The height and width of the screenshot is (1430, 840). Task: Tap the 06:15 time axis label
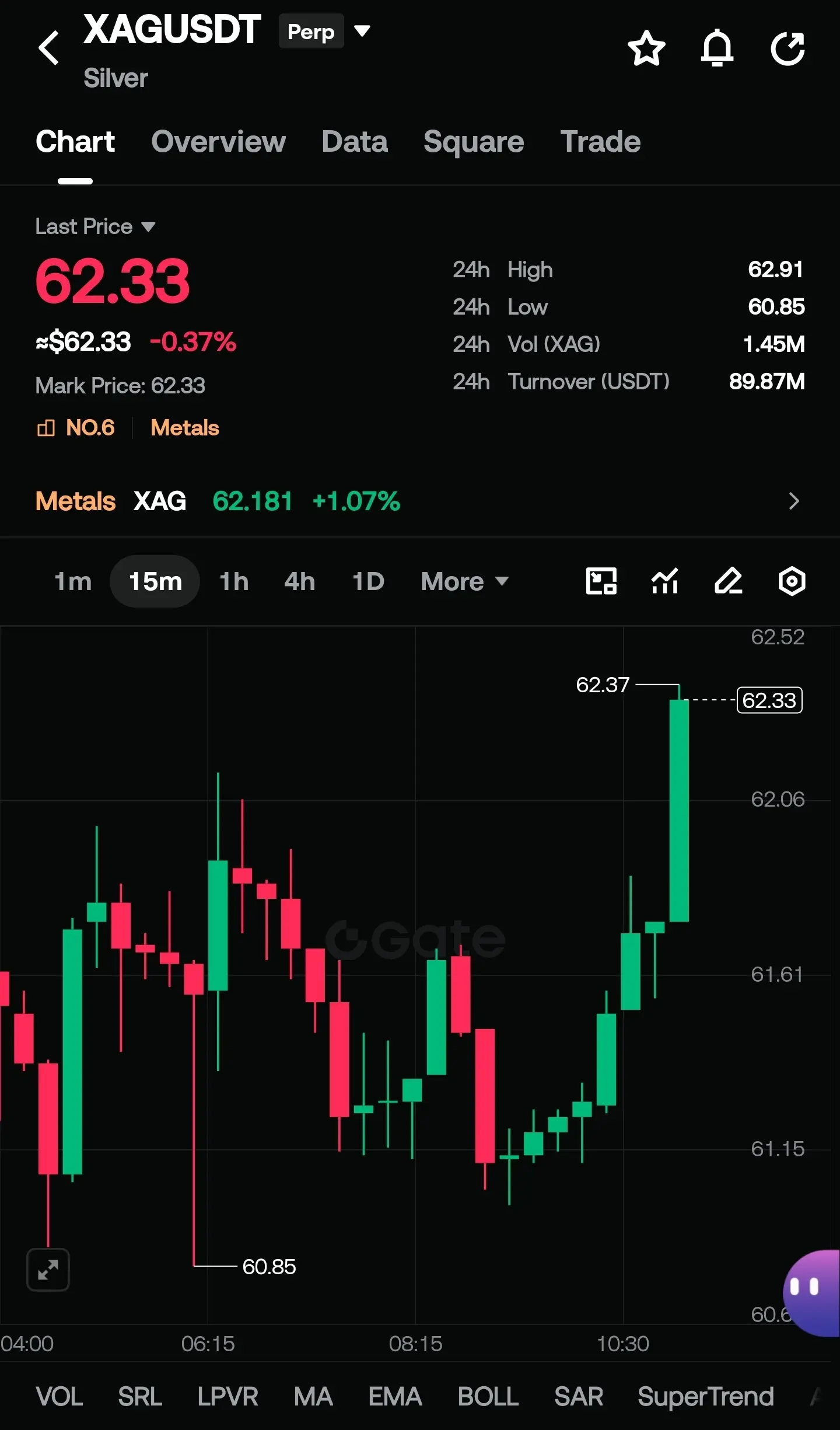(208, 1344)
